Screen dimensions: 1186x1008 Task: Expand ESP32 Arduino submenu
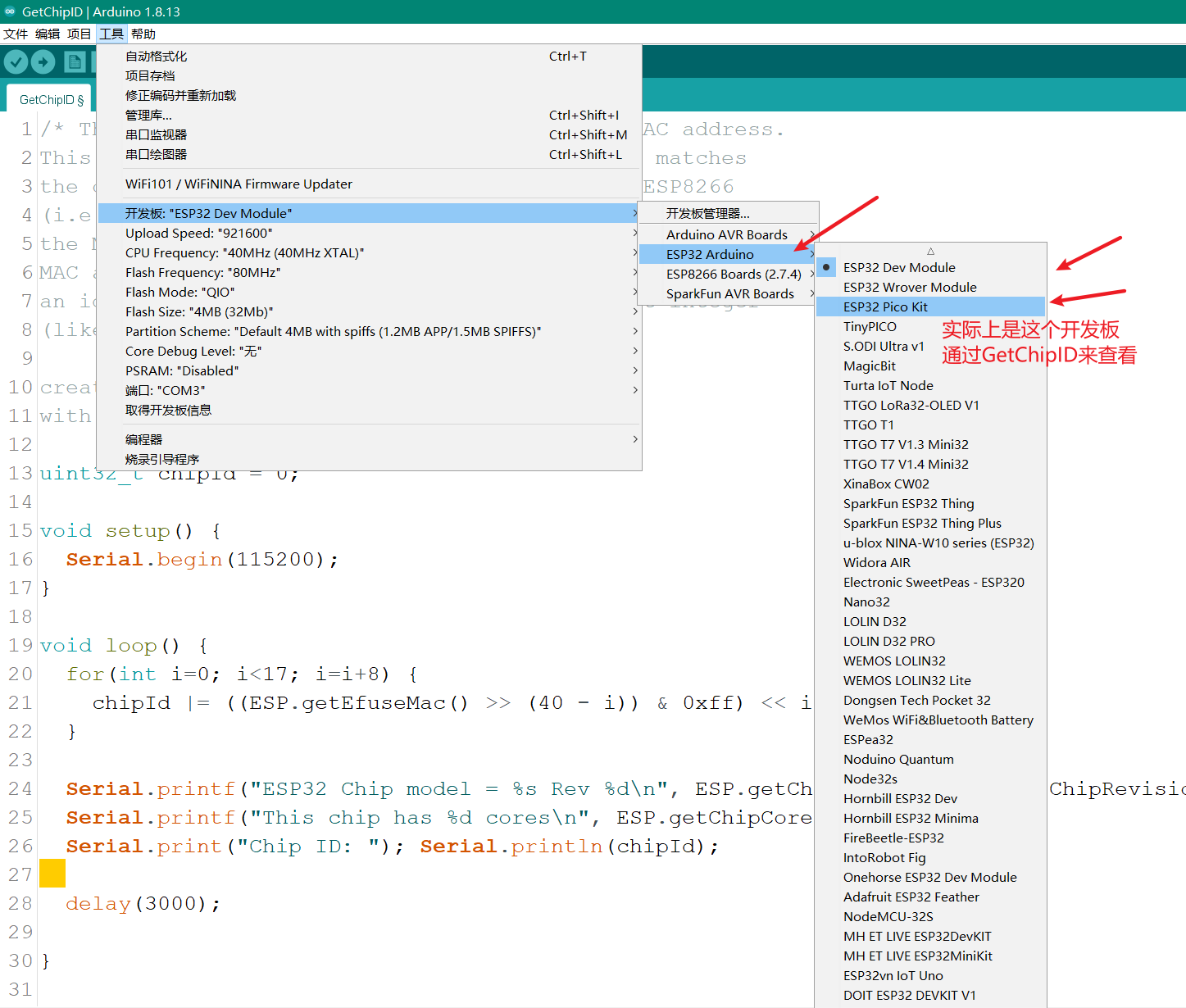tap(728, 254)
